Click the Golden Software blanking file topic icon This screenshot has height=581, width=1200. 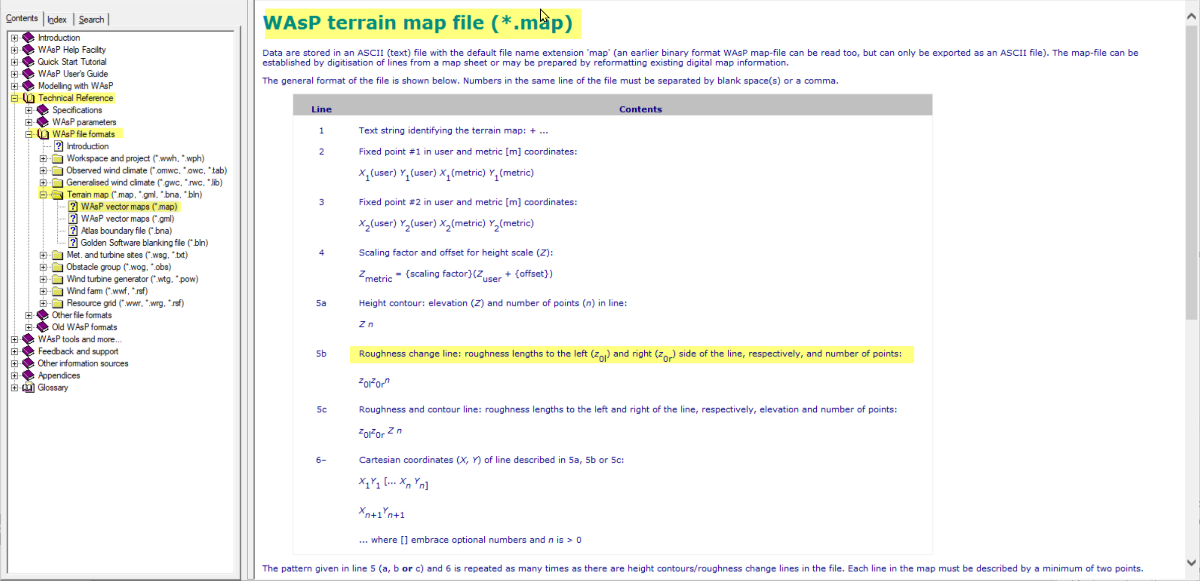(x=73, y=242)
